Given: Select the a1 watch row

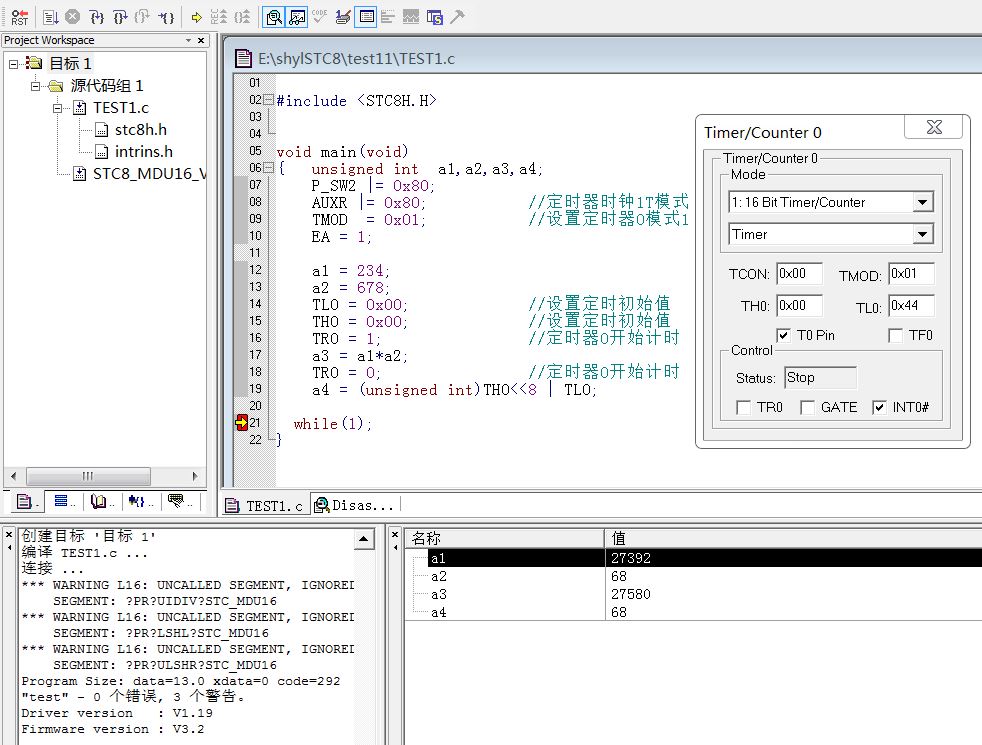Looking at the screenshot, I should coord(693,558).
